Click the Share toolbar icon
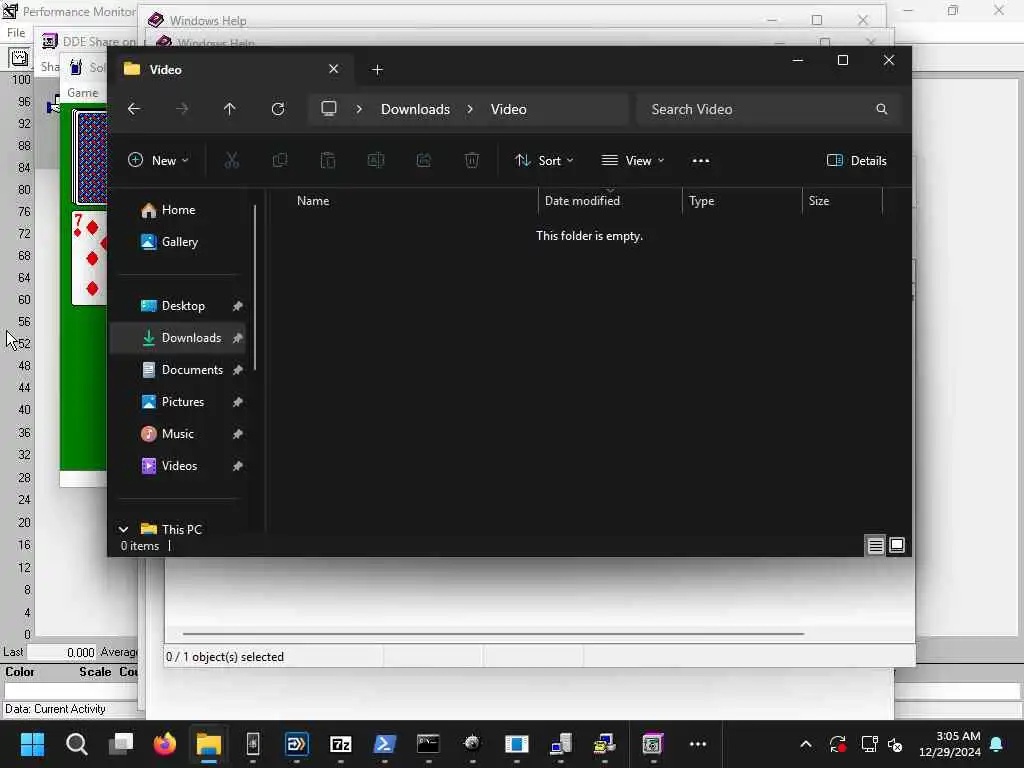Viewport: 1024px width, 768px height. pyautogui.click(x=424, y=161)
